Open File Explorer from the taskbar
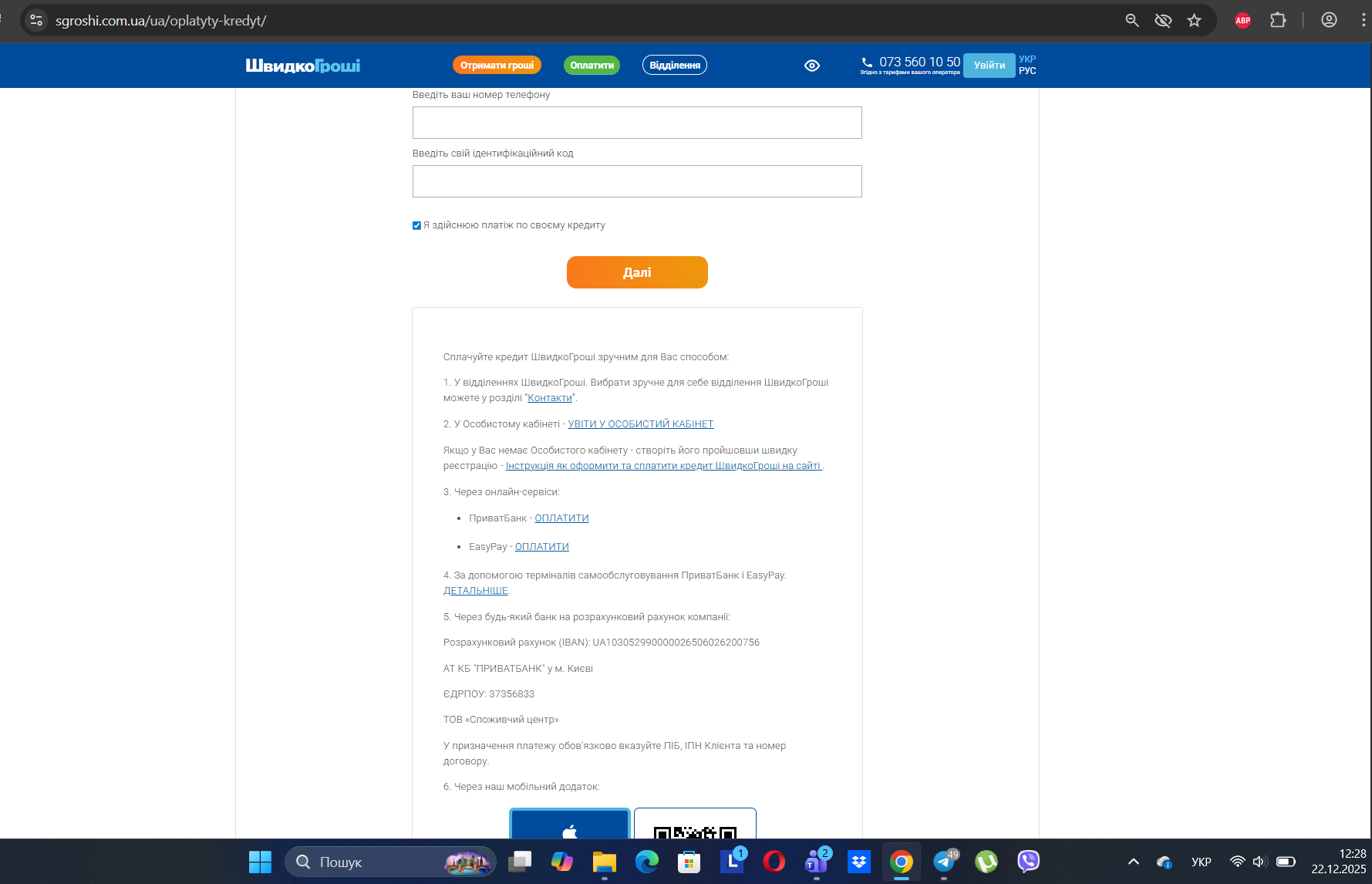This screenshot has height=884, width=1372. 605,862
